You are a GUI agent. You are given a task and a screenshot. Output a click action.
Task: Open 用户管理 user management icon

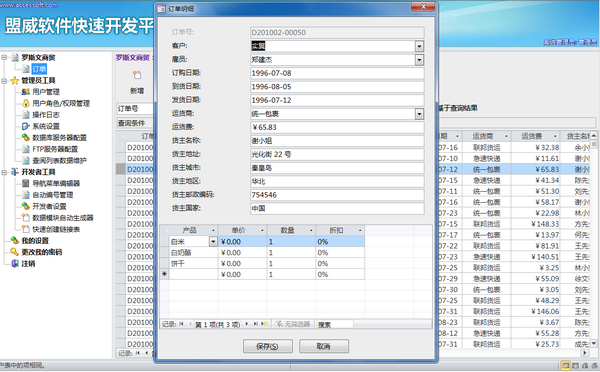[x=26, y=92]
